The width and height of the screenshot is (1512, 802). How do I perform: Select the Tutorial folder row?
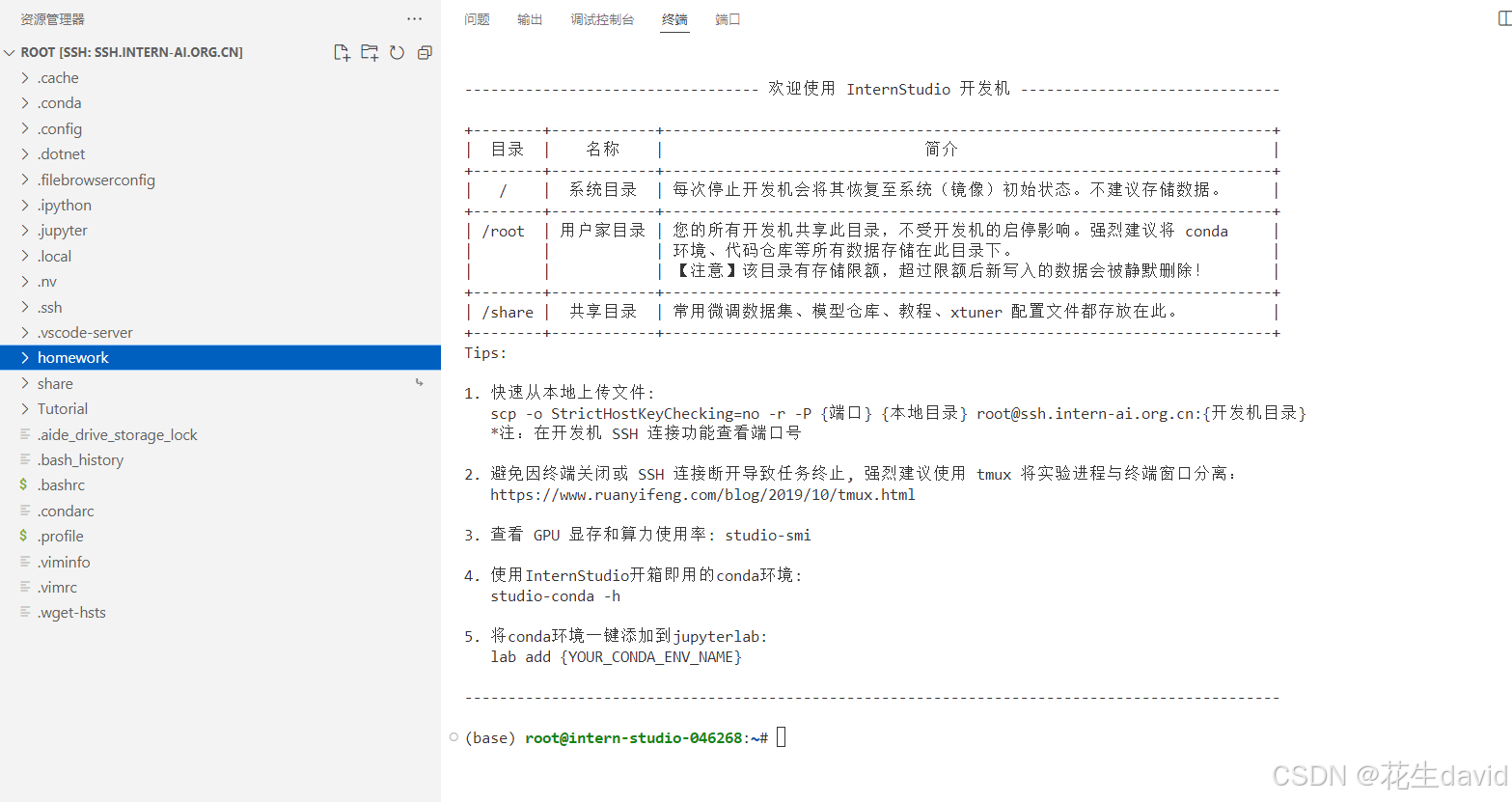coord(220,408)
